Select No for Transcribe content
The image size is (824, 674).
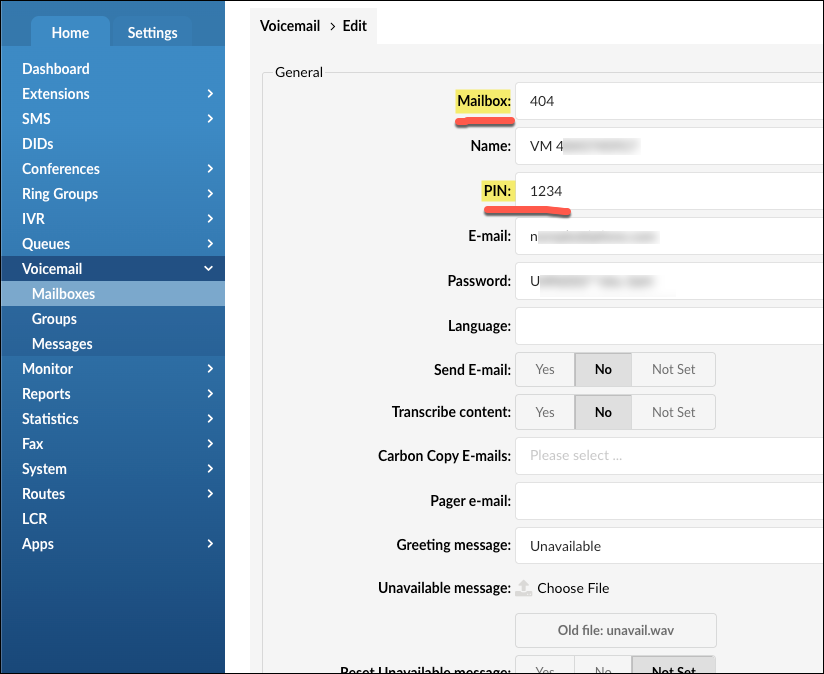(603, 412)
